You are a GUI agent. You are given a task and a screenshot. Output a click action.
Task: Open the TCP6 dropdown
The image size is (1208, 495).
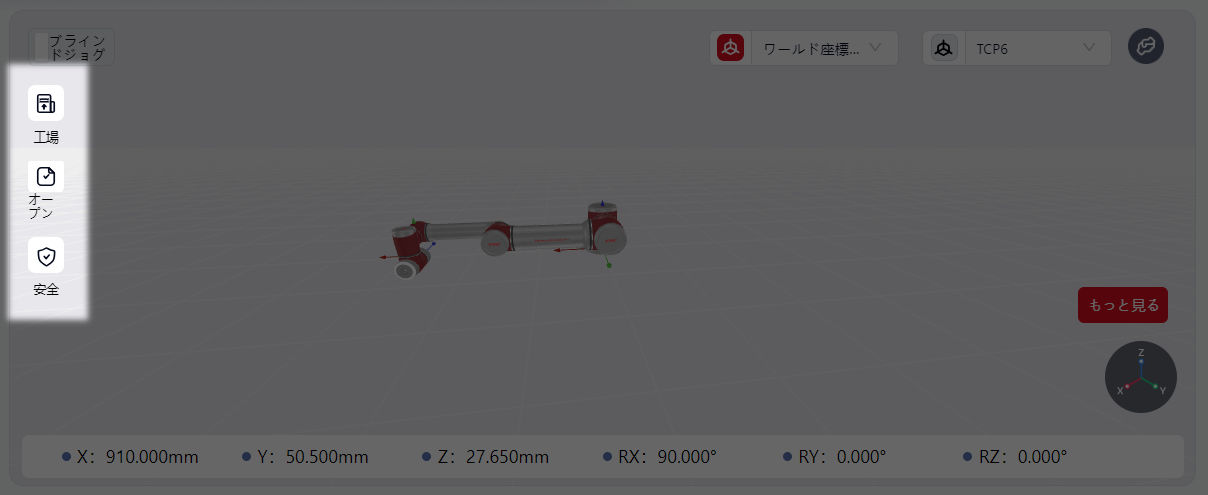pos(1035,48)
